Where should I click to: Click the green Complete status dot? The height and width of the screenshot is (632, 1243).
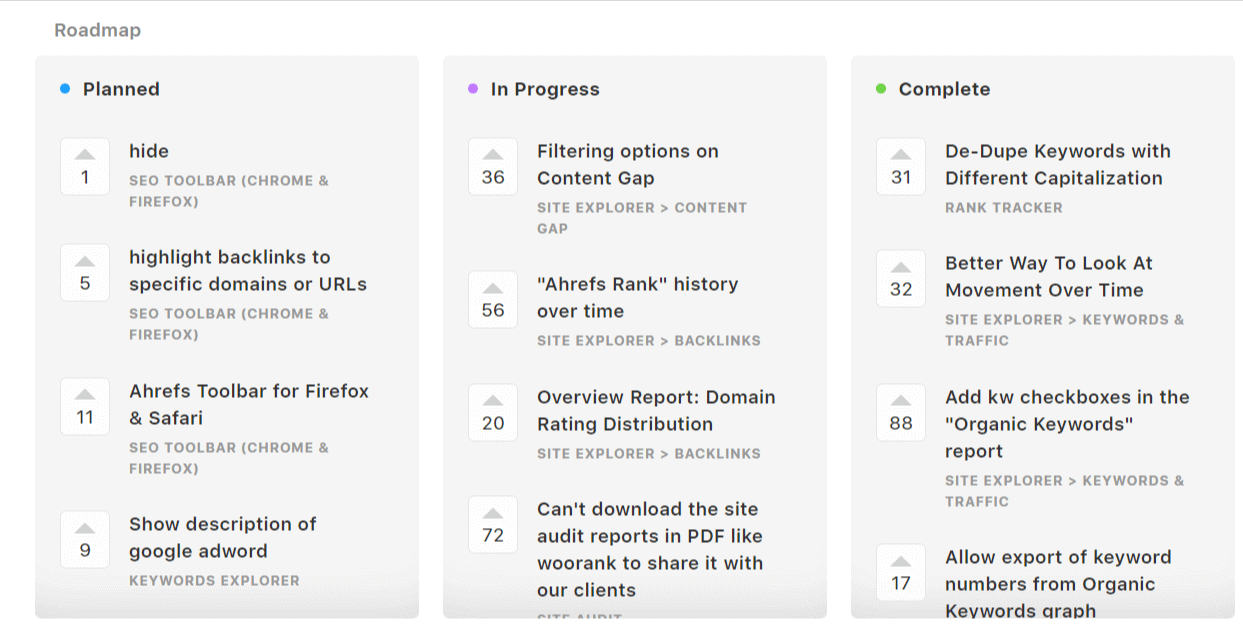881,89
